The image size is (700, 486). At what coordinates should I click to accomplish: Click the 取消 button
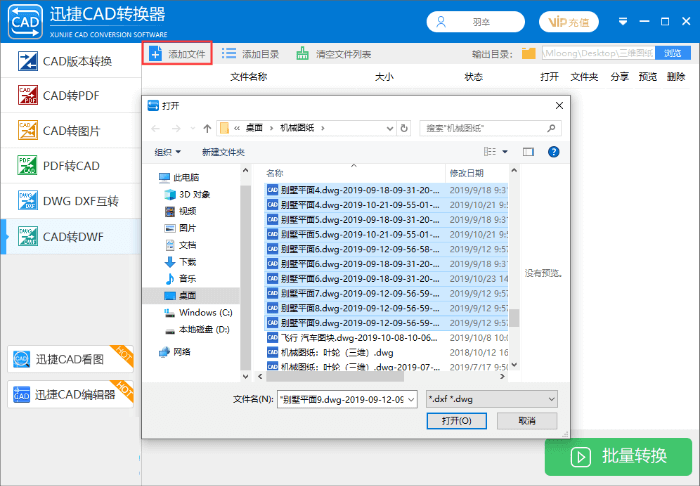coord(527,421)
